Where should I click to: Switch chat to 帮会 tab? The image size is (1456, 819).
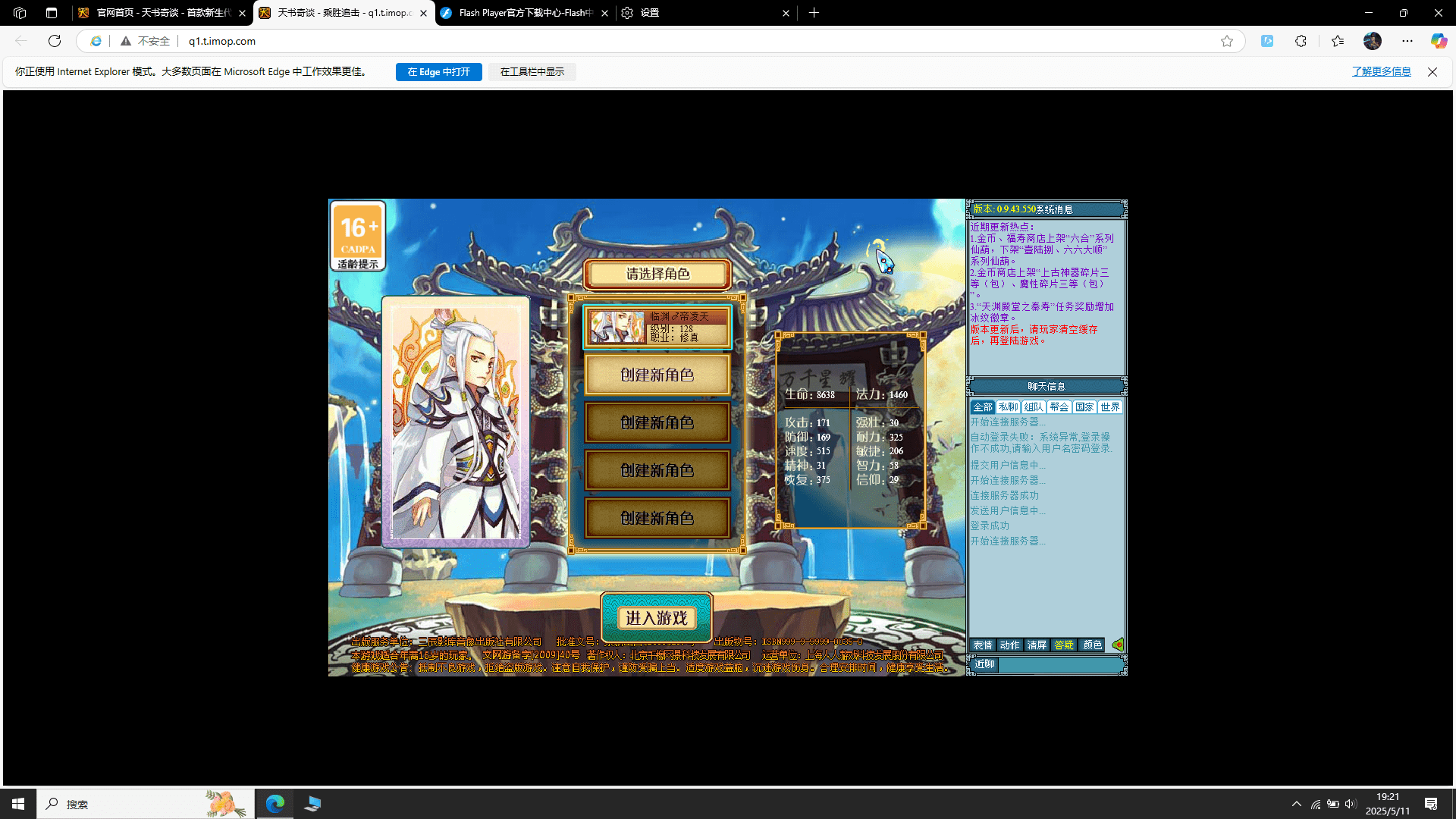(1059, 407)
